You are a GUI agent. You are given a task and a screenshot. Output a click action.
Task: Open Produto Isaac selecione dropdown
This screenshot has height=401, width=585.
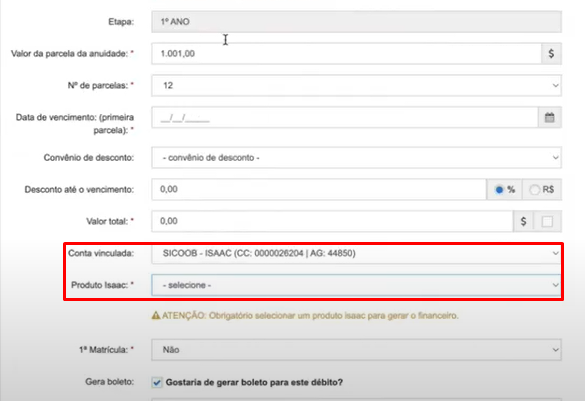[x=356, y=285]
